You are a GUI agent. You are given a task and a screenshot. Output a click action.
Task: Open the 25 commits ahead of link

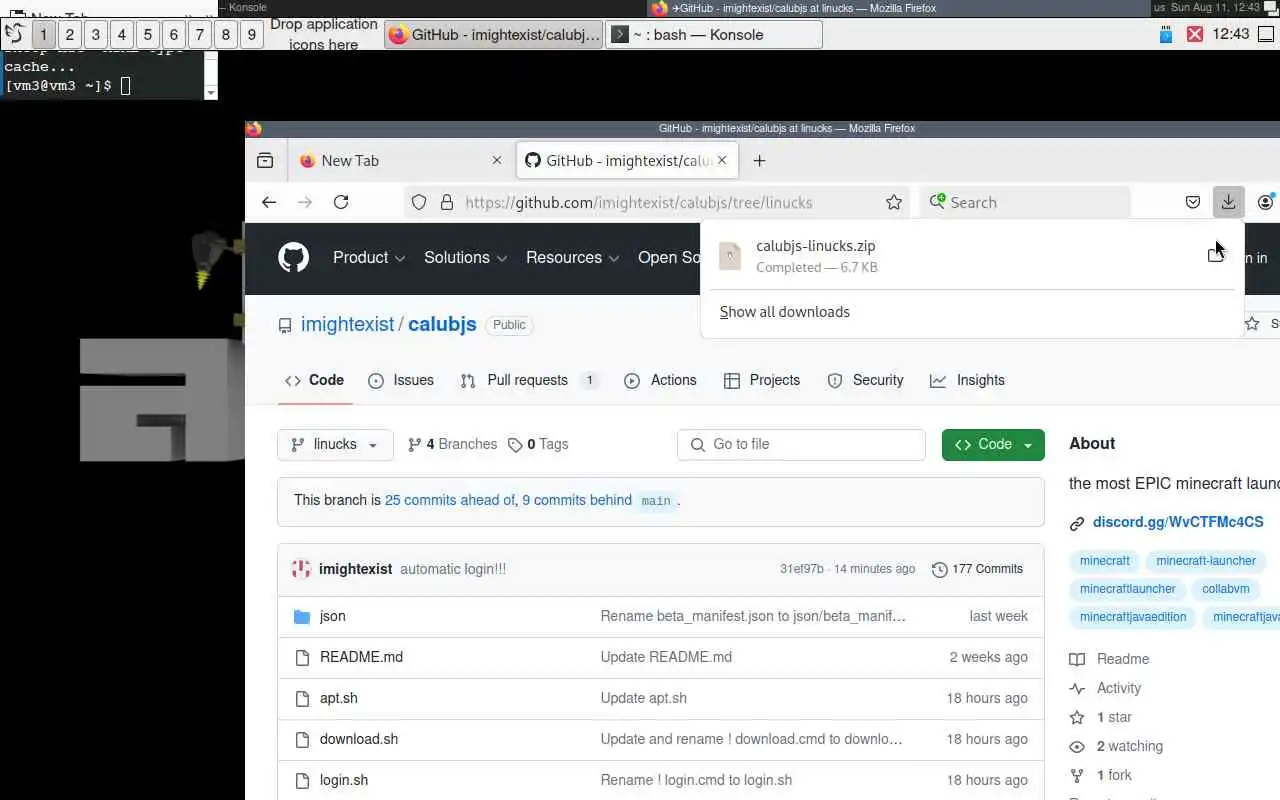tap(450, 500)
